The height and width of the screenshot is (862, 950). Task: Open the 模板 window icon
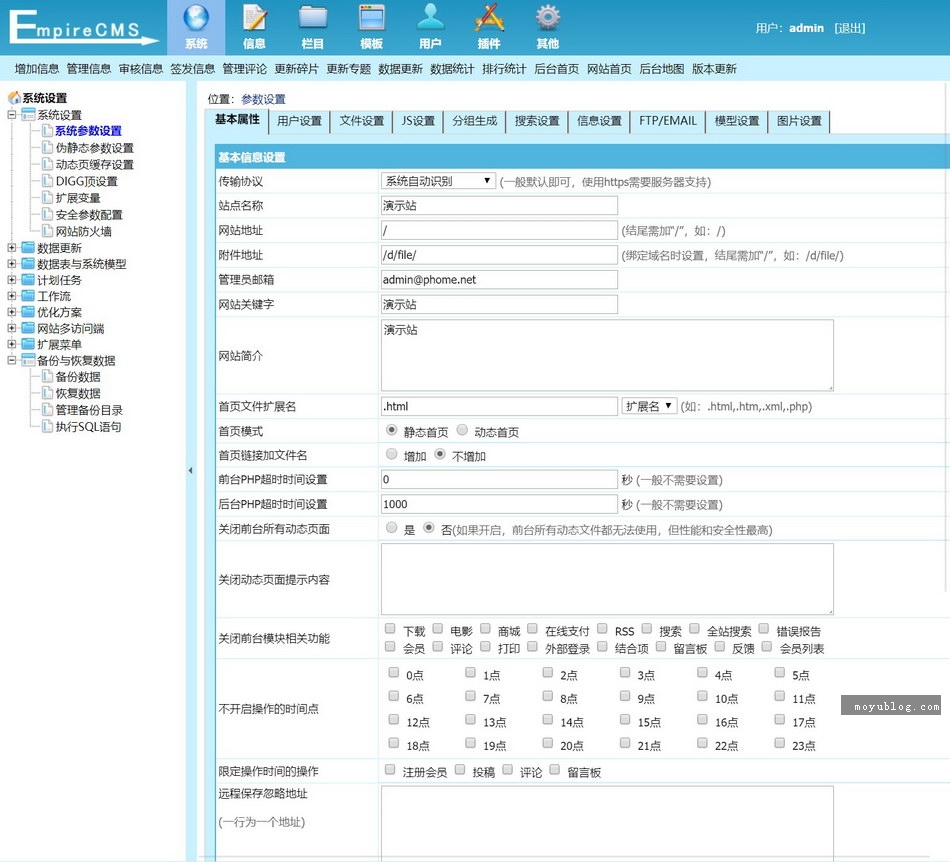(x=371, y=19)
